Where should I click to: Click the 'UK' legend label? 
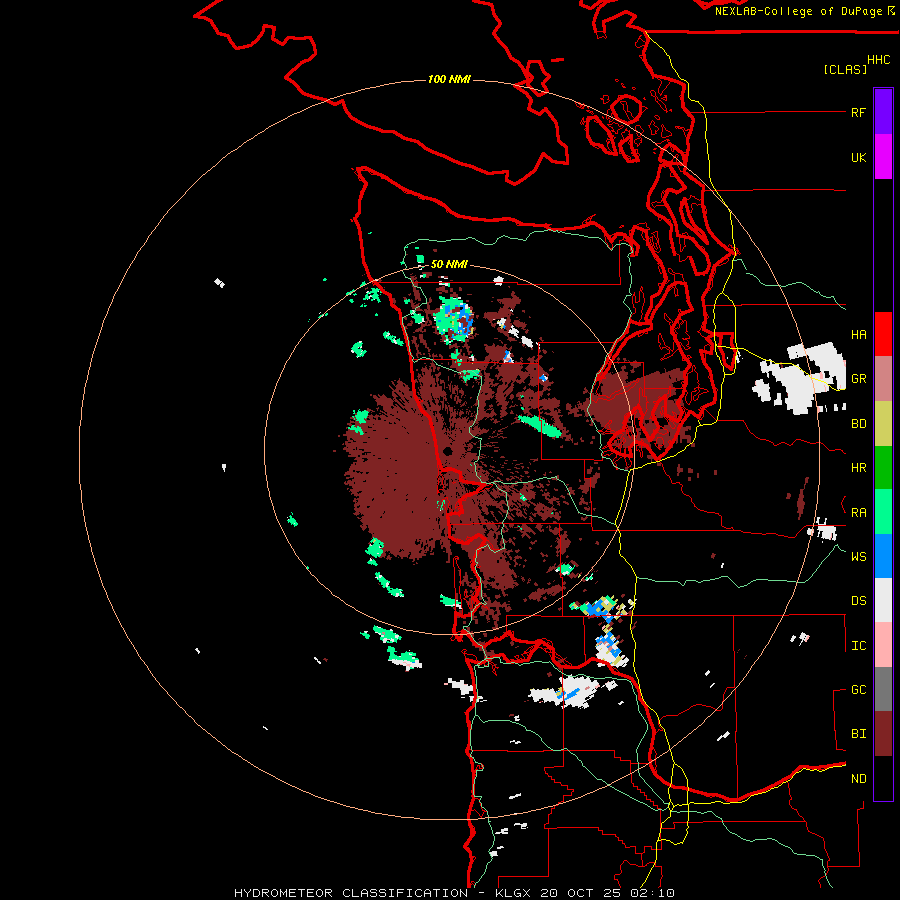pos(858,158)
